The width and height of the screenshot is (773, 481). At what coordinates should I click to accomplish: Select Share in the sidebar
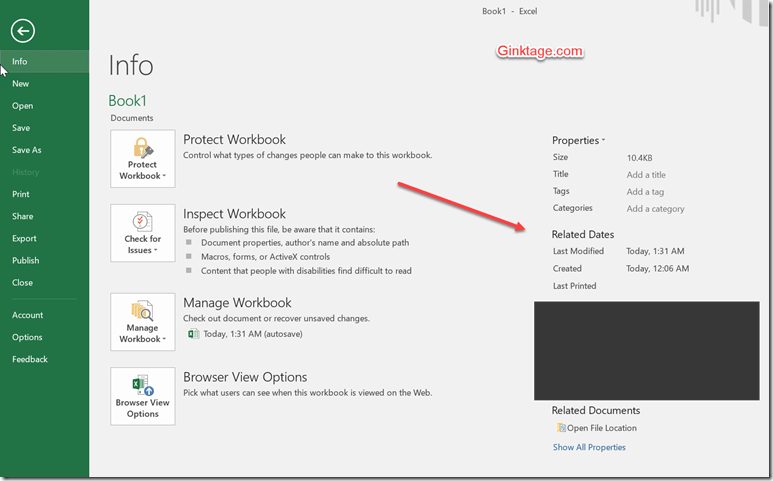tap(44, 216)
